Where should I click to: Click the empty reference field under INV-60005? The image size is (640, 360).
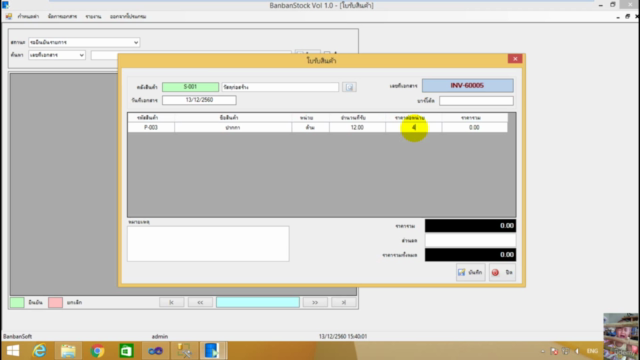coord(476,101)
